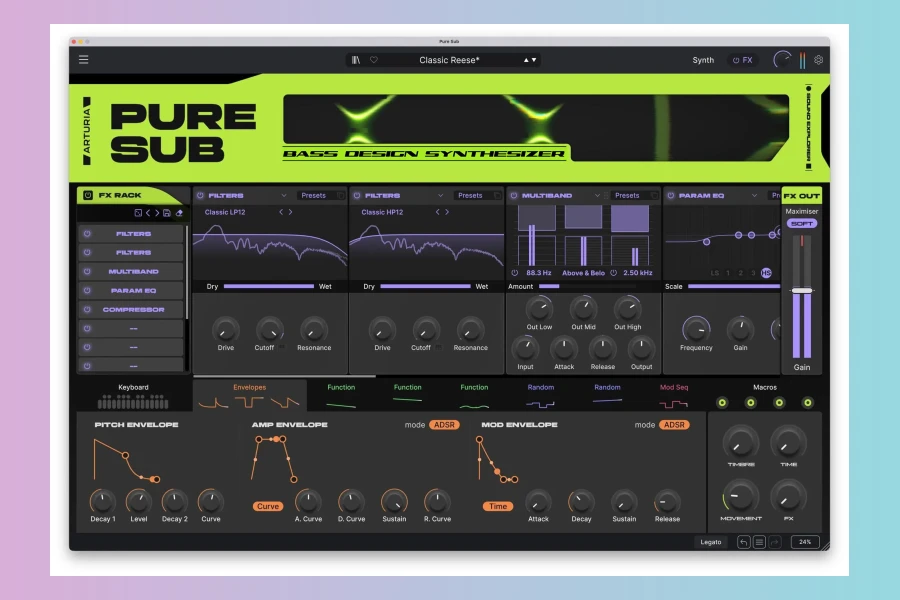The image size is (900, 600).
Task: Set the Dry/Wet slider of the LP12 filter
Action: (269, 286)
